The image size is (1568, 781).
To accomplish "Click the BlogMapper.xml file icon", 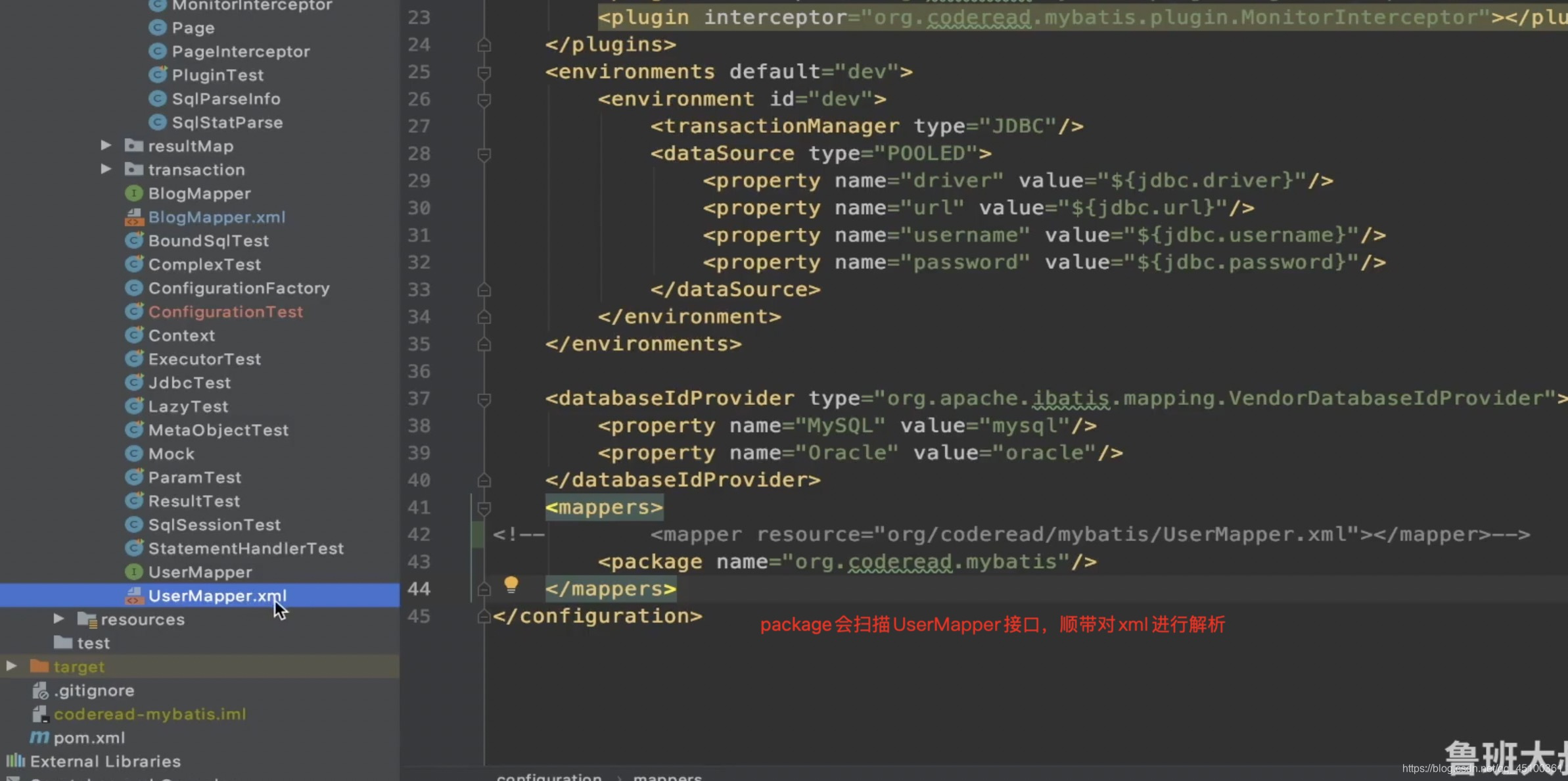I will 134,217.
